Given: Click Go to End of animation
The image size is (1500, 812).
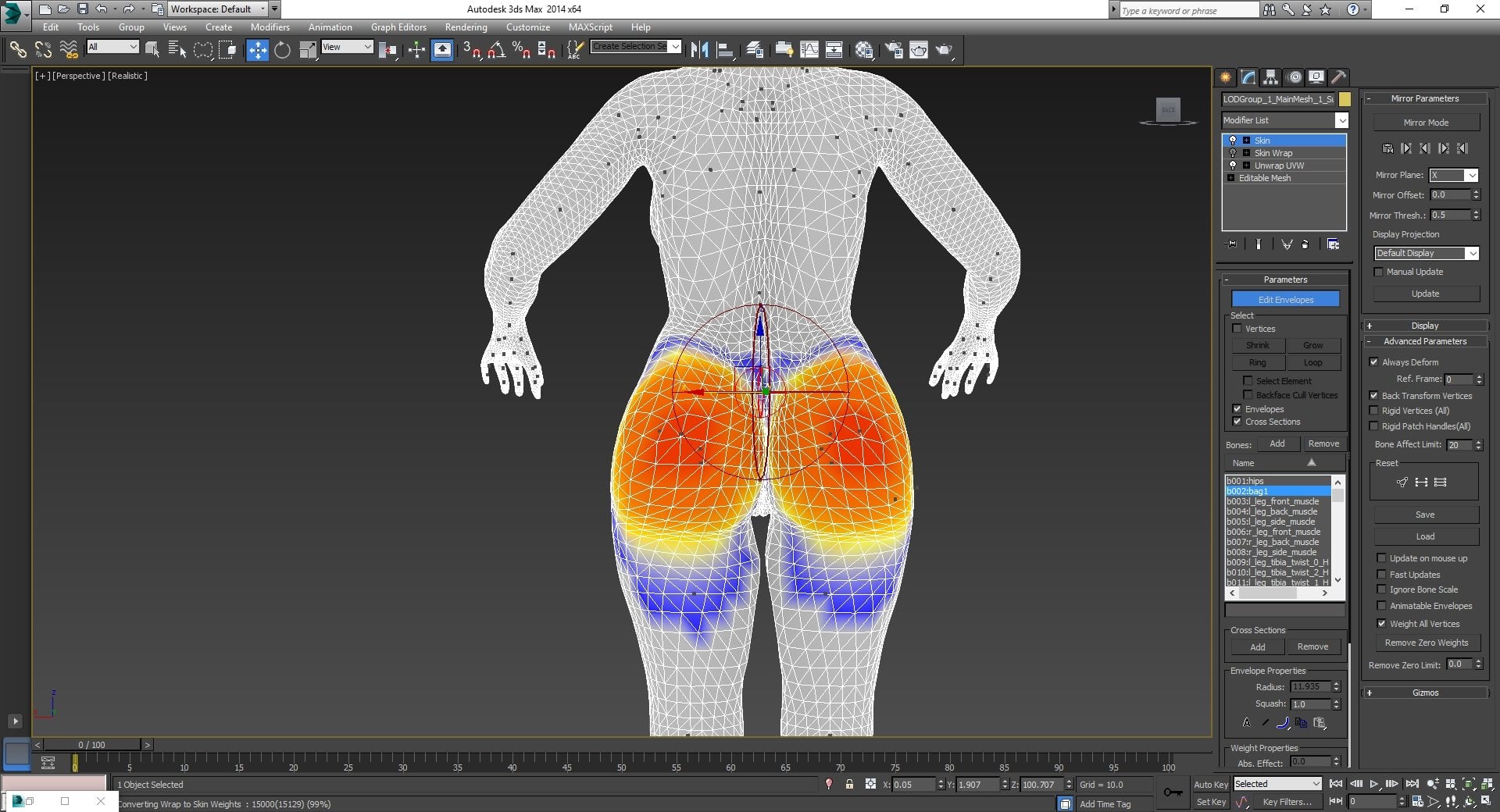Looking at the screenshot, I should point(1412,784).
